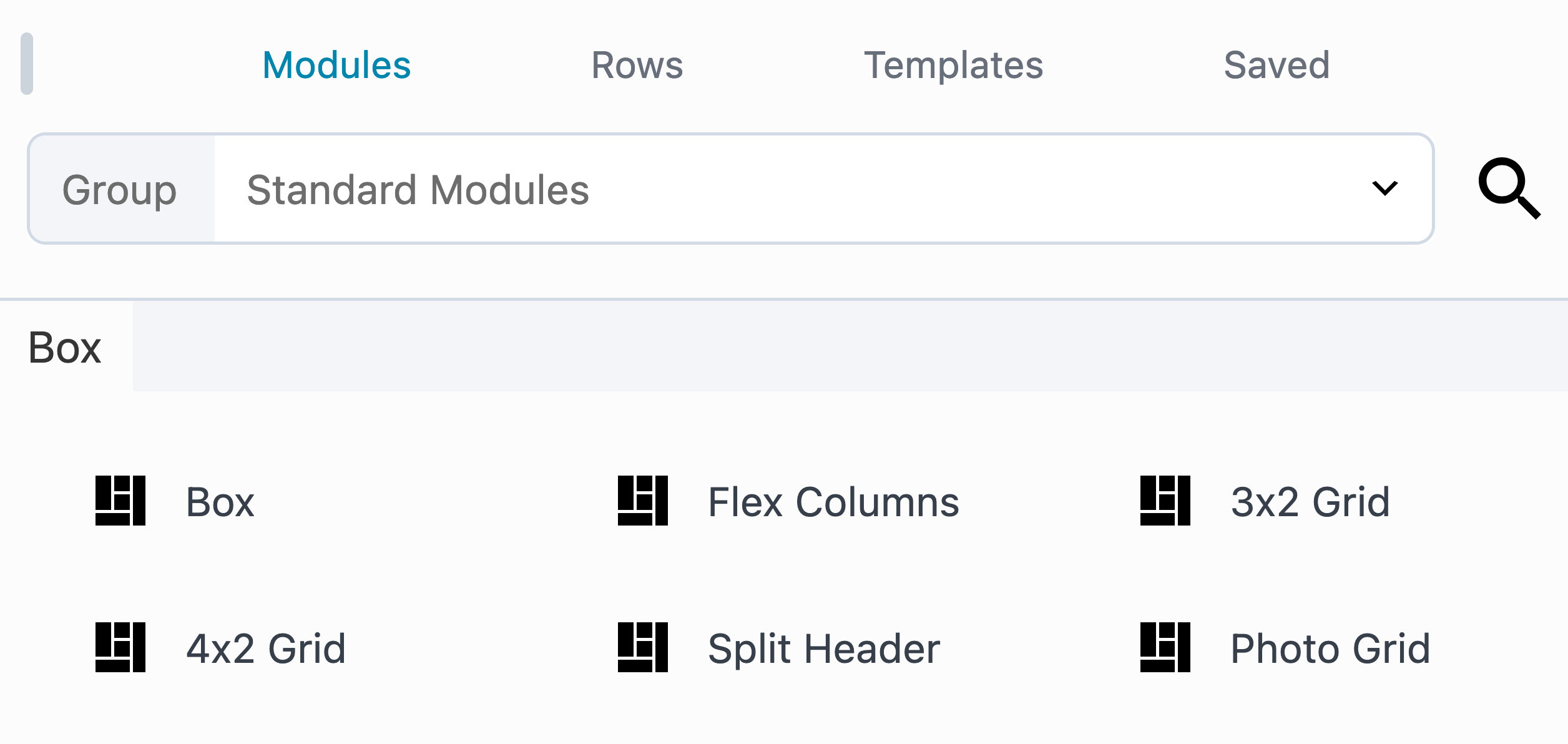This screenshot has height=744, width=1568.
Task: Expand the module group selector chevron
Action: point(1384,188)
